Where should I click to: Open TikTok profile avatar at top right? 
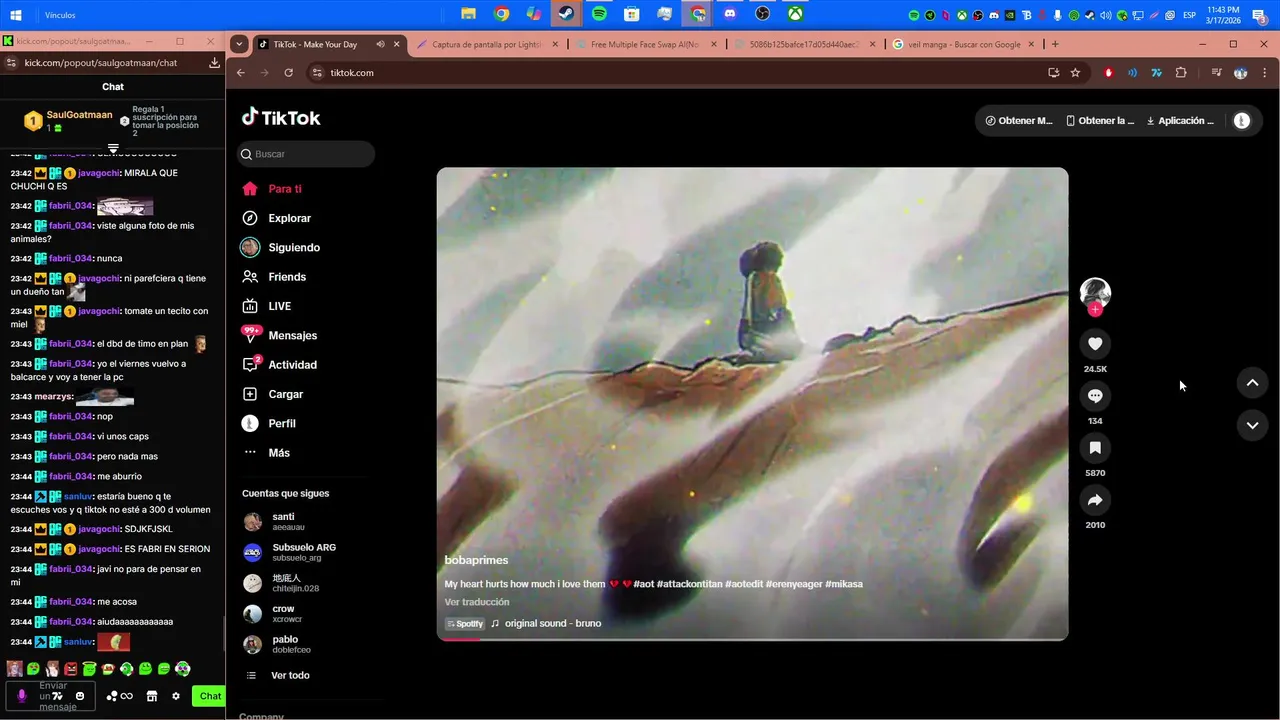click(1242, 121)
